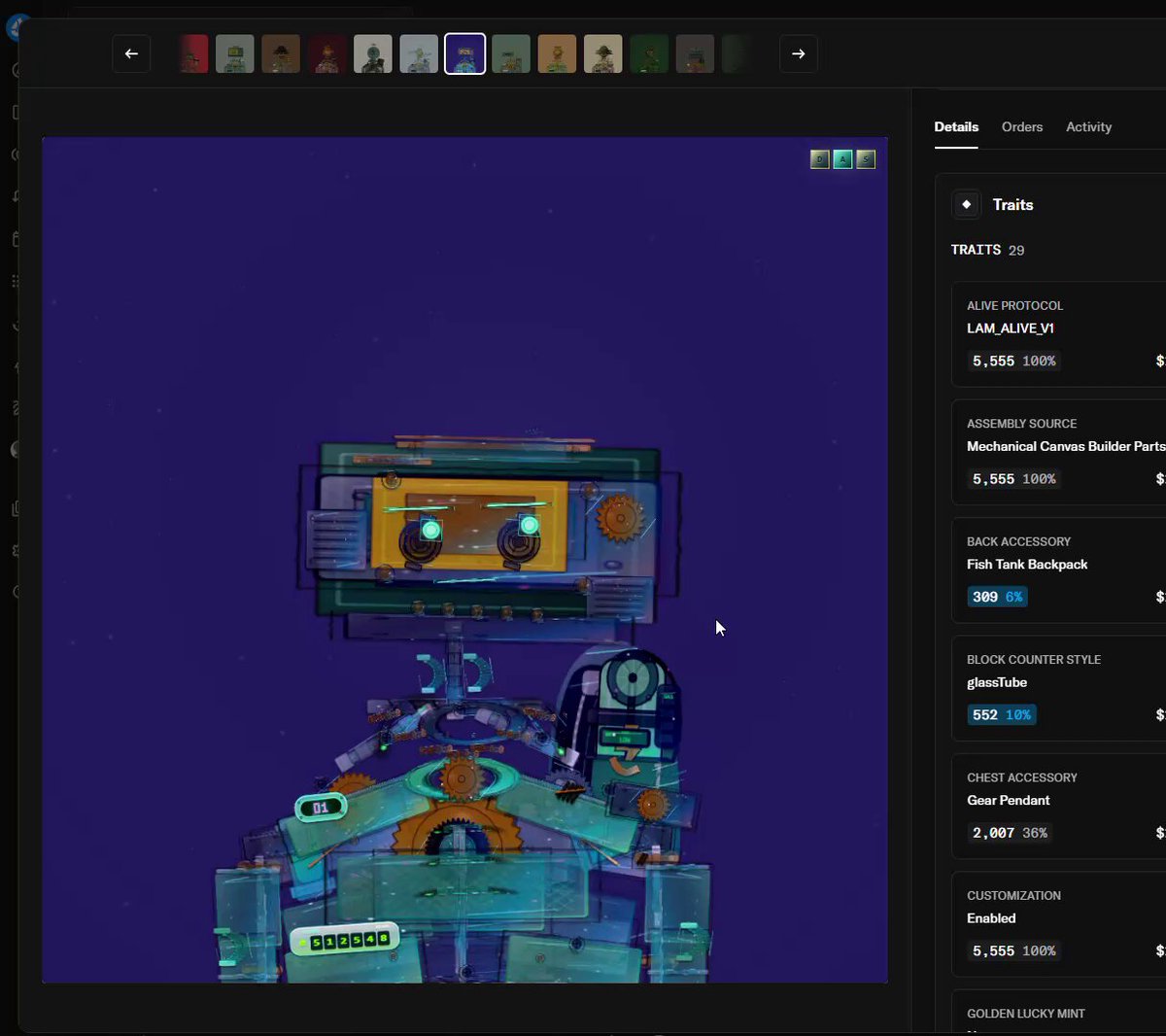Click the 2,007 36% rarity count

pos(1010,833)
